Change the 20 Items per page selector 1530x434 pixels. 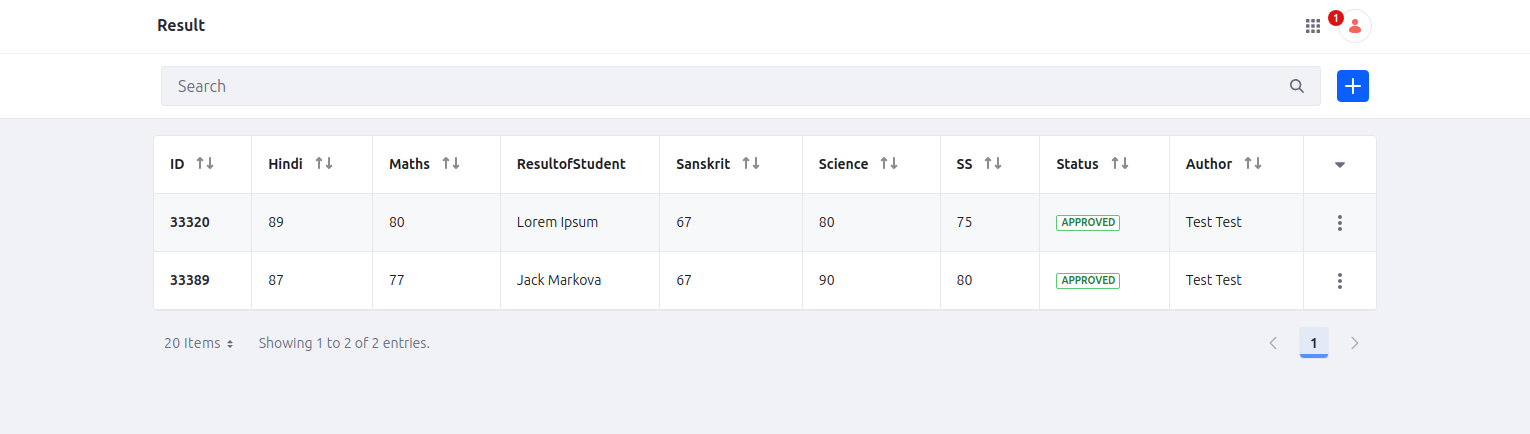coord(198,343)
